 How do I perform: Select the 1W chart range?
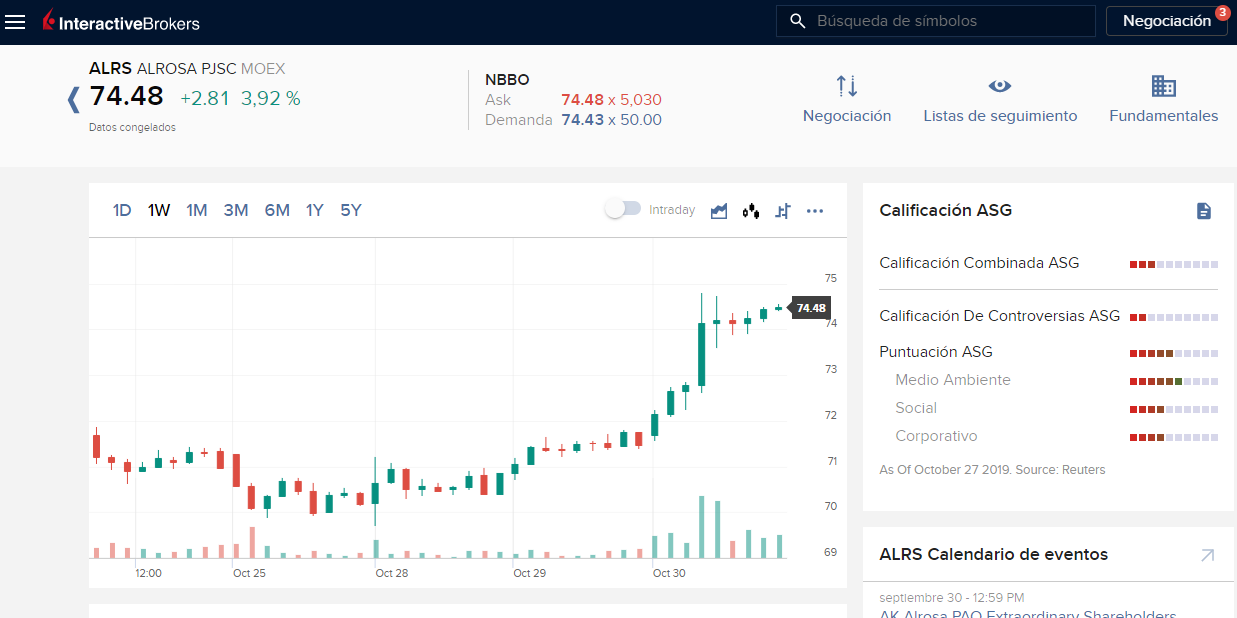click(x=159, y=210)
